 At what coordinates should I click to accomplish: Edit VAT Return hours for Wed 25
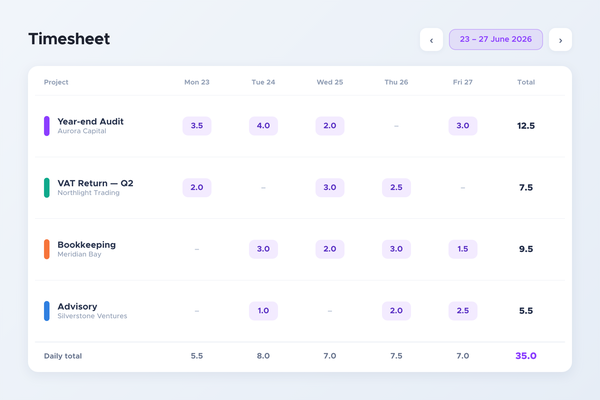tap(330, 188)
